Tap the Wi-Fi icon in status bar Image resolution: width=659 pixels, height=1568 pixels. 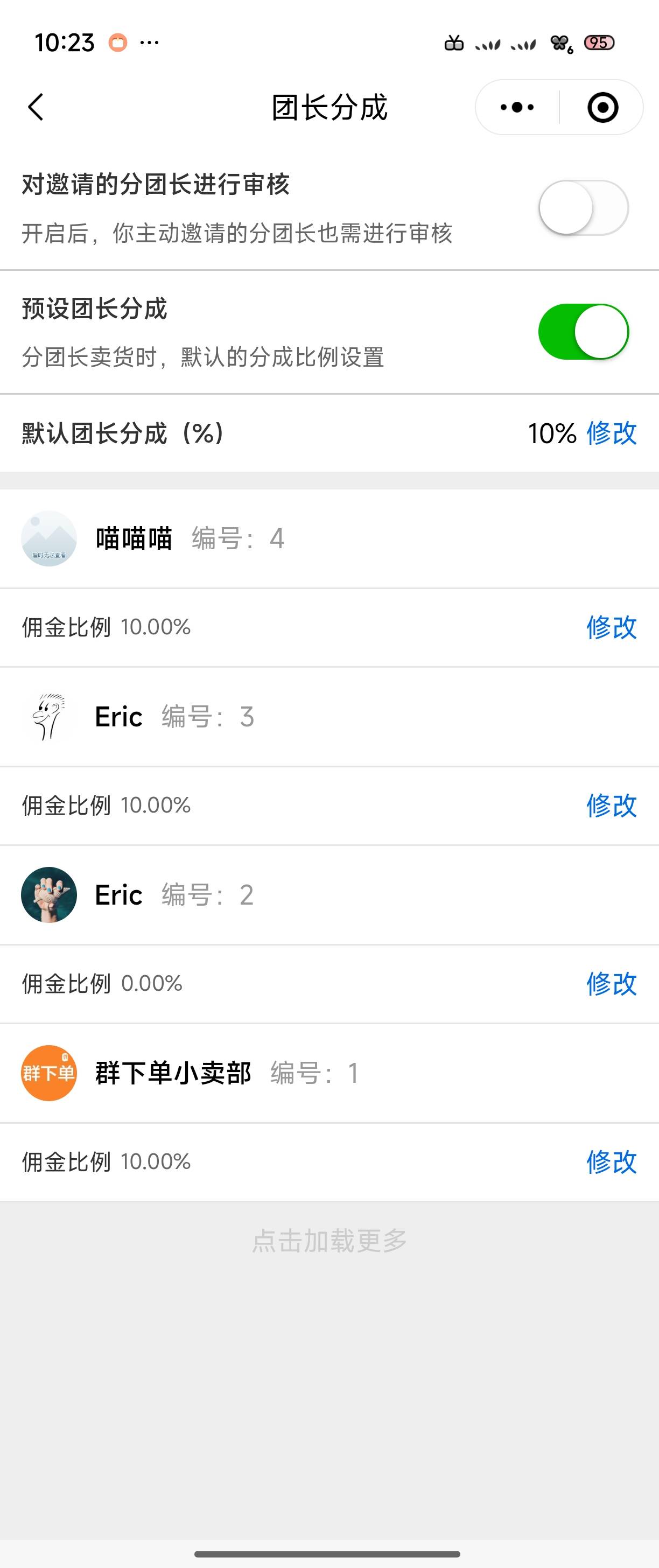pos(561,43)
